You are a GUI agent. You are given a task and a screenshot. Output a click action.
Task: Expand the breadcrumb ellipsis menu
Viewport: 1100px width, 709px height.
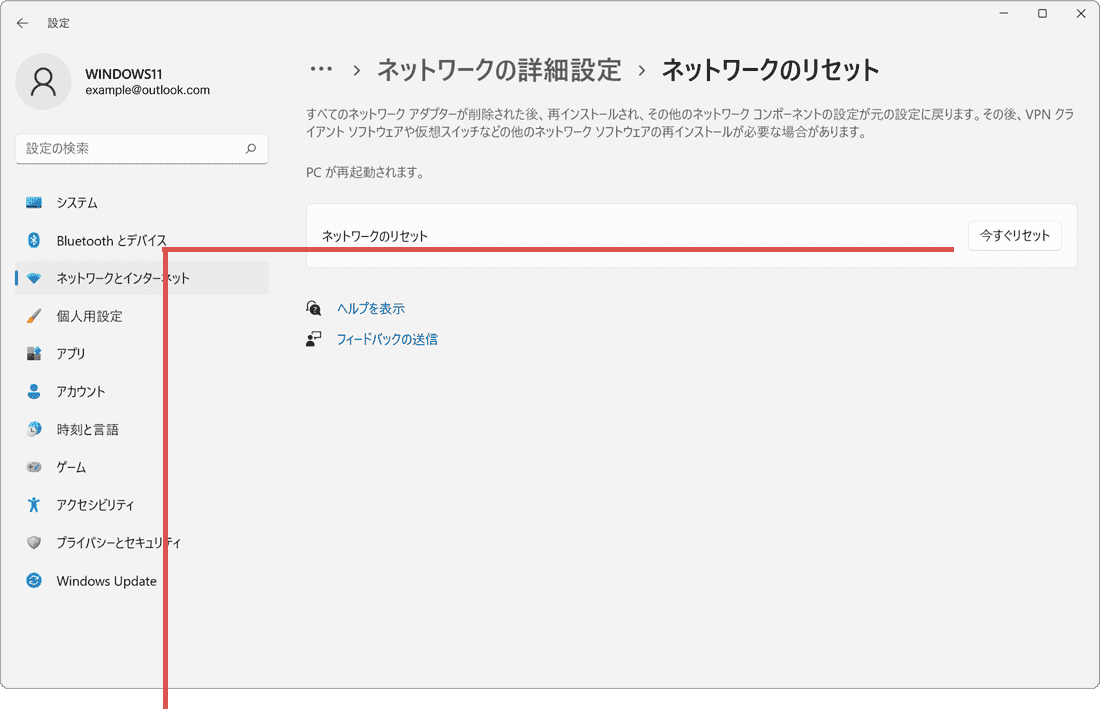322,68
